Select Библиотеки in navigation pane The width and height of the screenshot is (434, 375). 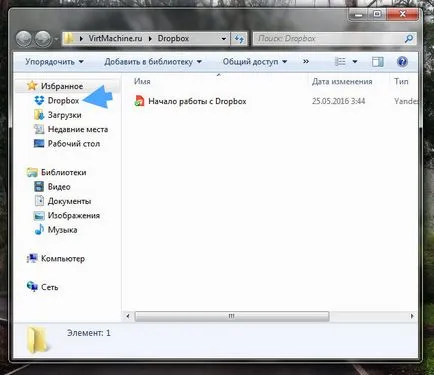pyautogui.click(x=64, y=172)
